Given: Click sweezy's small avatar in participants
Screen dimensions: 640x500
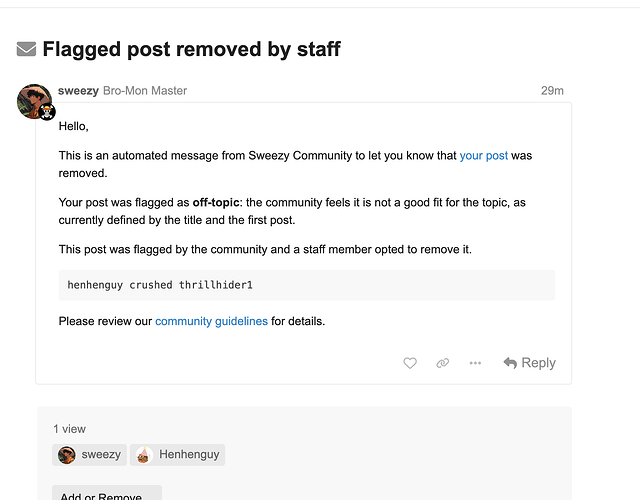Looking at the screenshot, I should (67, 455).
